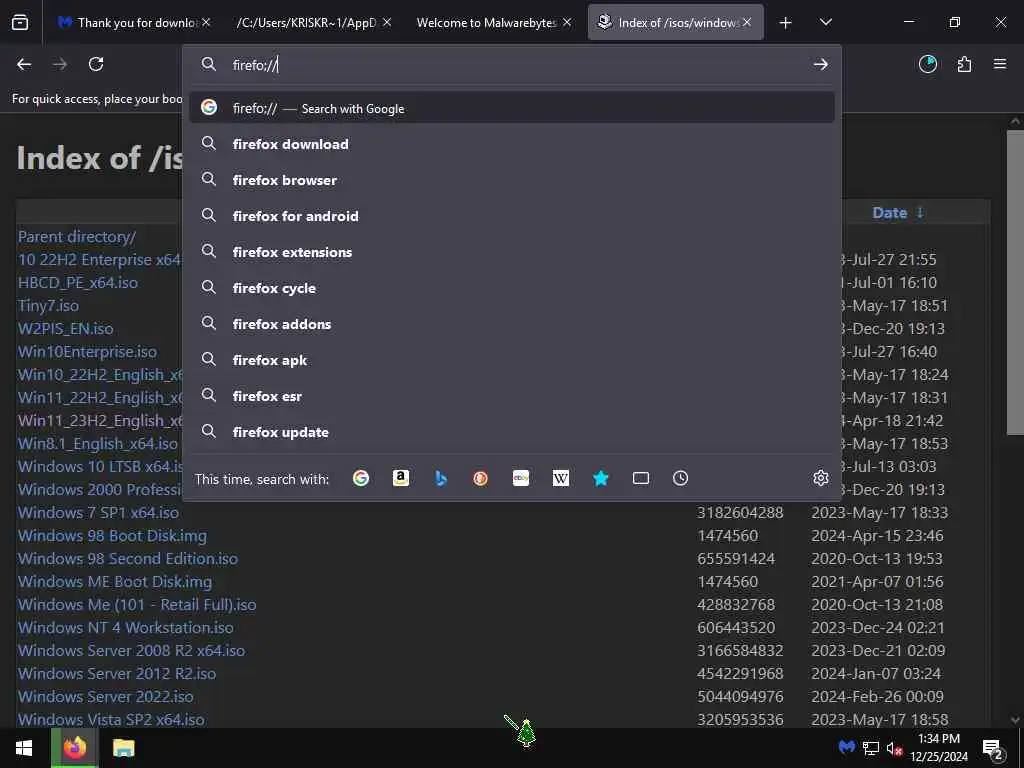Close the Thank you for download tab
The height and width of the screenshot is (768, 1024).
[x=206, y=22]
